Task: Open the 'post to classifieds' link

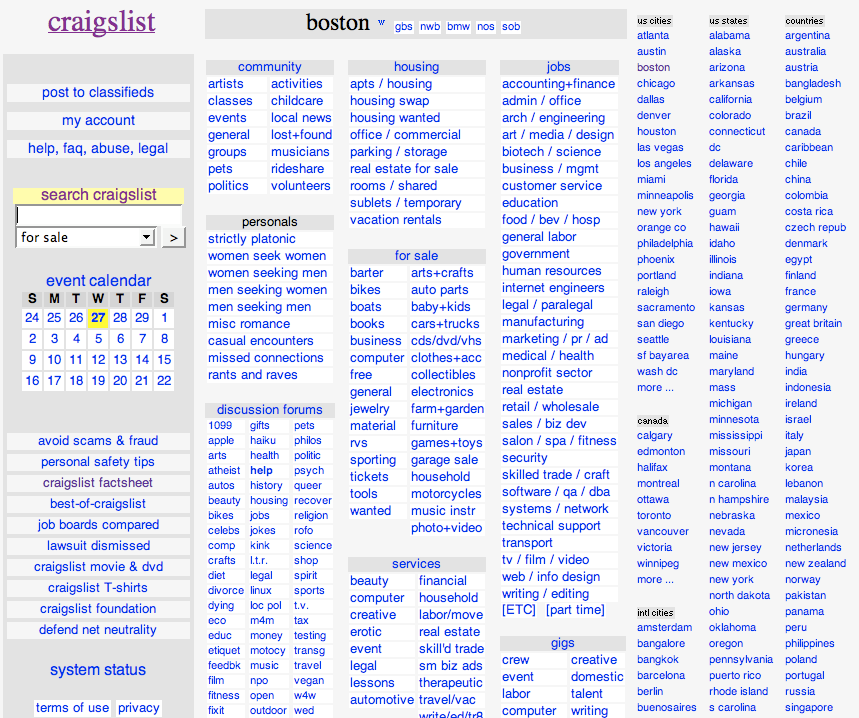Action: pyautogui.click(x=98, y=93)
